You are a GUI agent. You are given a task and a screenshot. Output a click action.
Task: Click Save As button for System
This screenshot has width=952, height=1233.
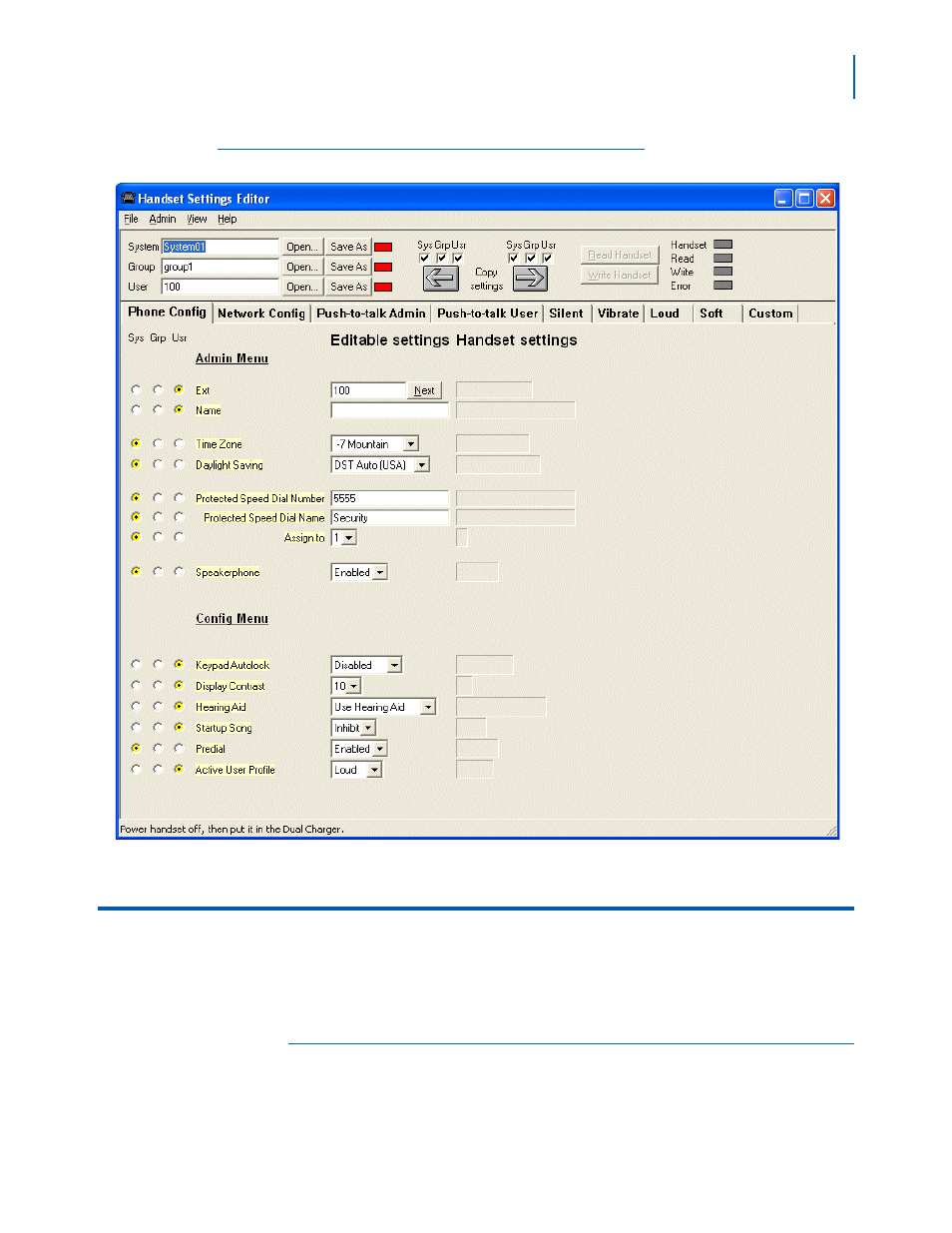[348, 247]
